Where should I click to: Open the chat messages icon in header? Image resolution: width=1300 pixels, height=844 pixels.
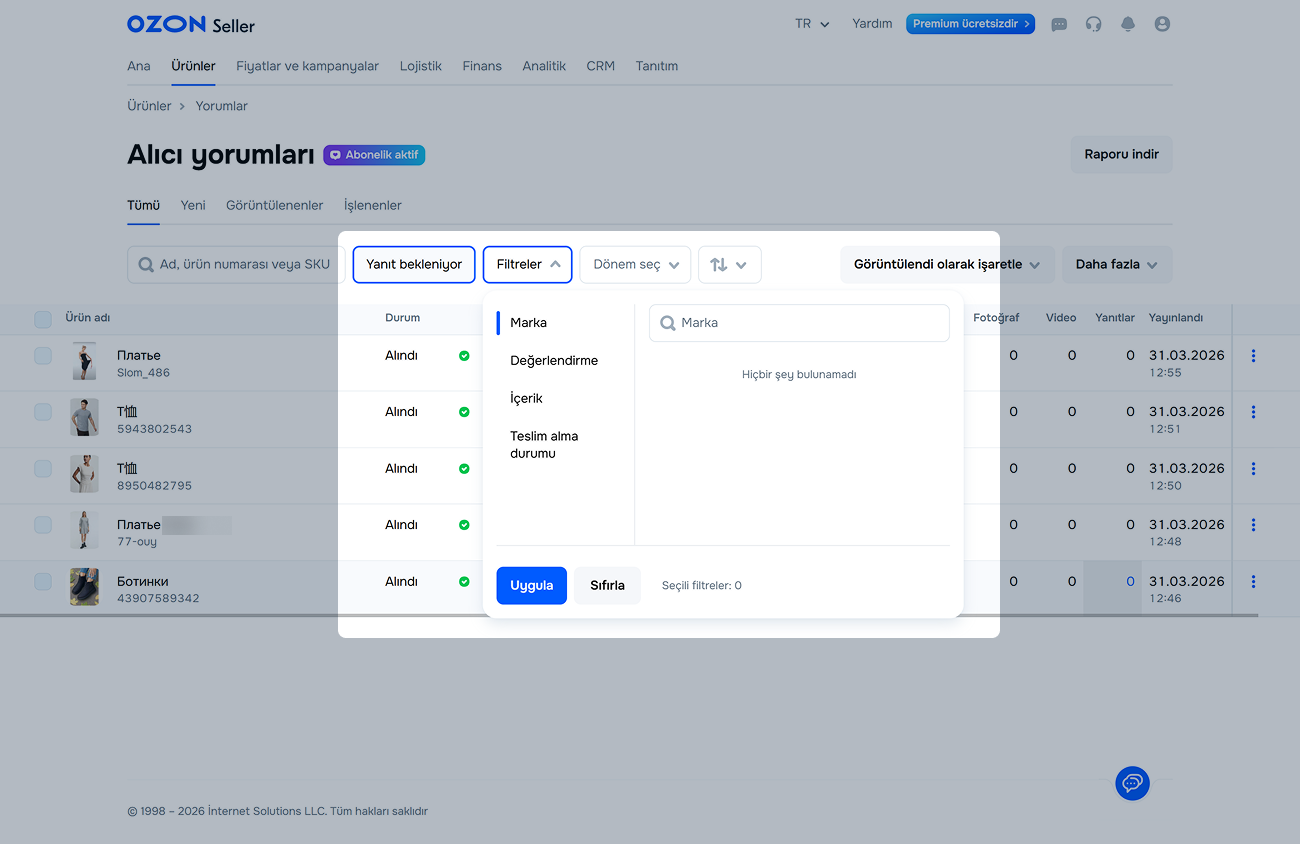(x=1059, y=24)
